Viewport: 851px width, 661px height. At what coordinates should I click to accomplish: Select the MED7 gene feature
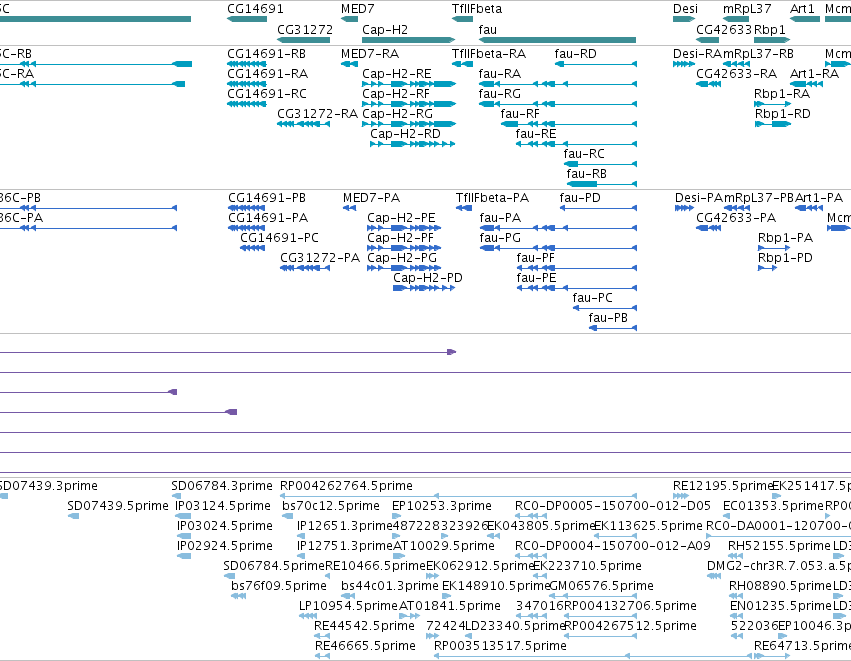(x=350, y=19)
